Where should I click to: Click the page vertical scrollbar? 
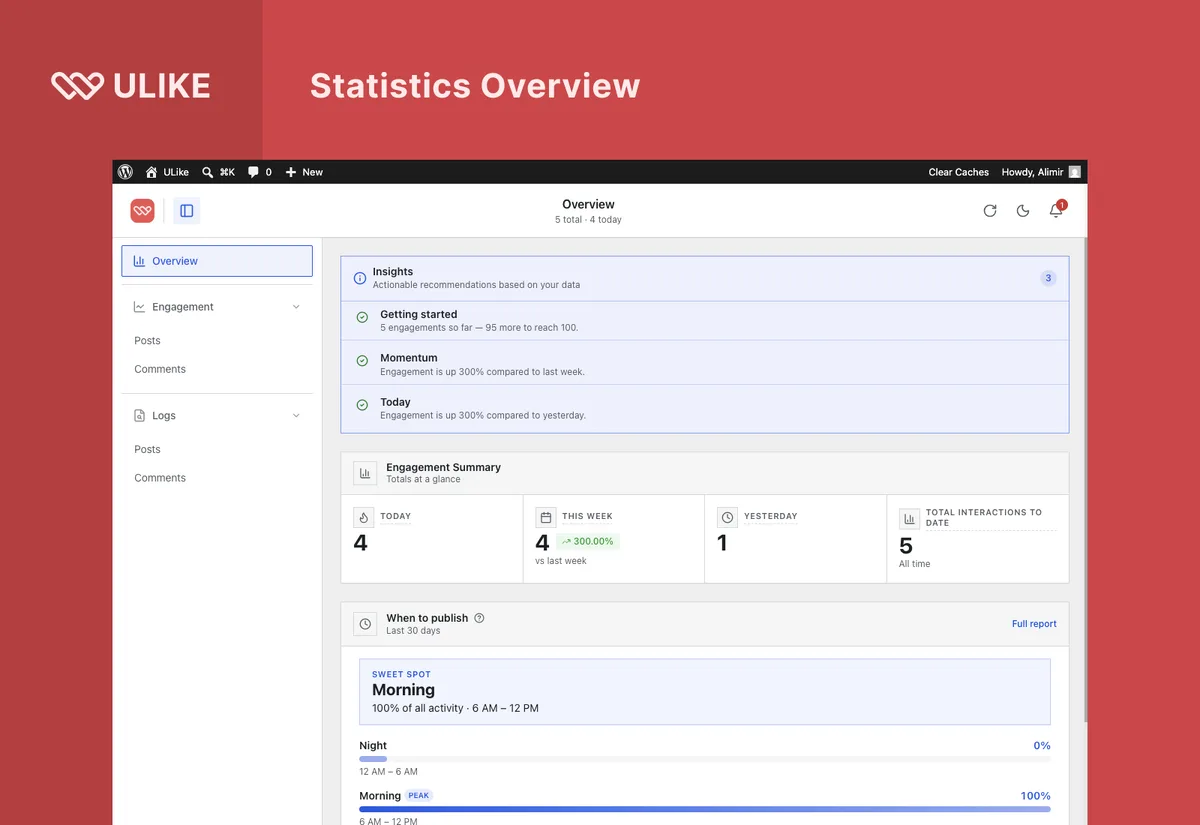[x=1084, y=480]
